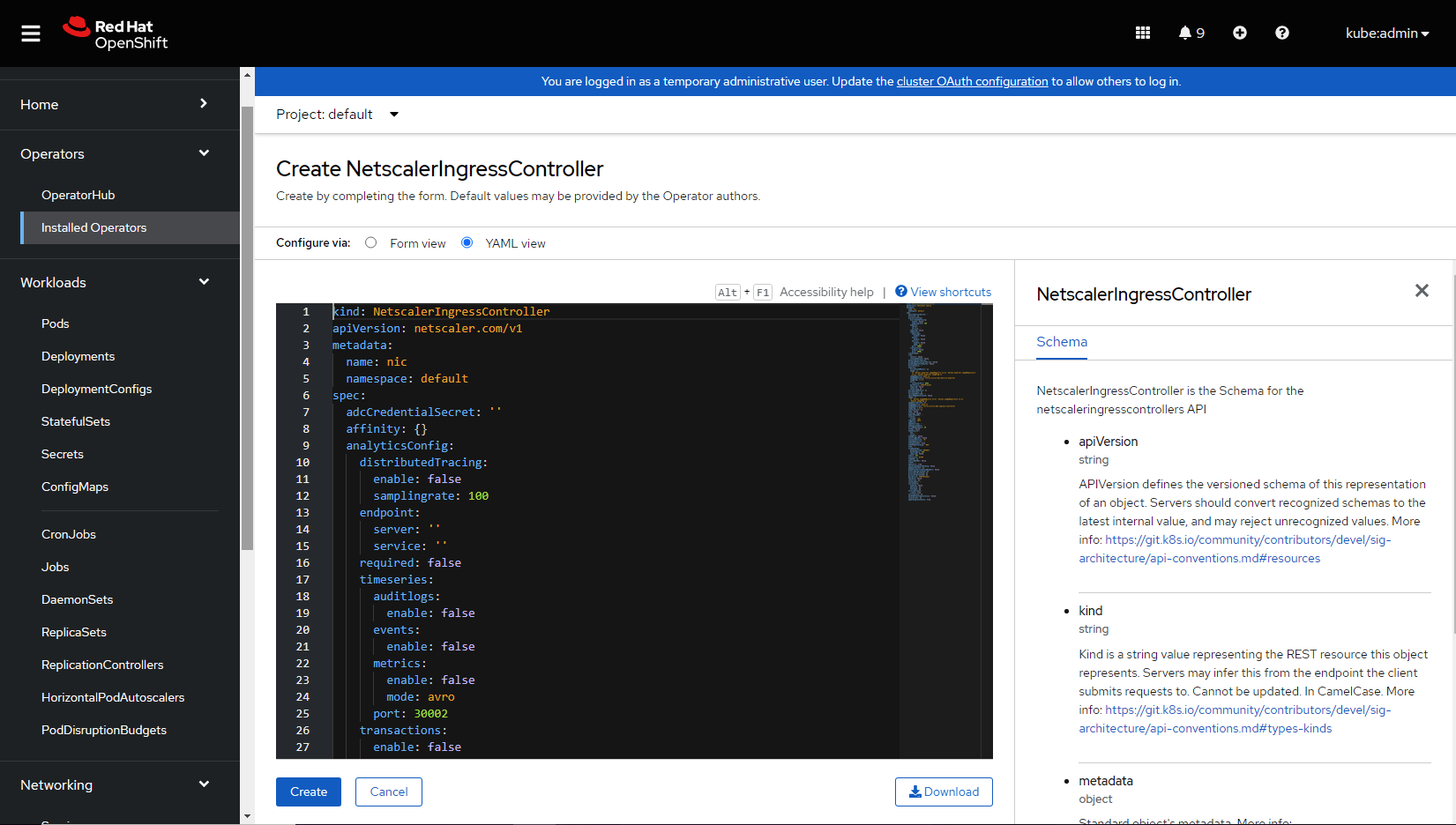Open the kube:admin user dropdown
The width and height of the screenshot is (1456, 825).
click(1387, 33)
